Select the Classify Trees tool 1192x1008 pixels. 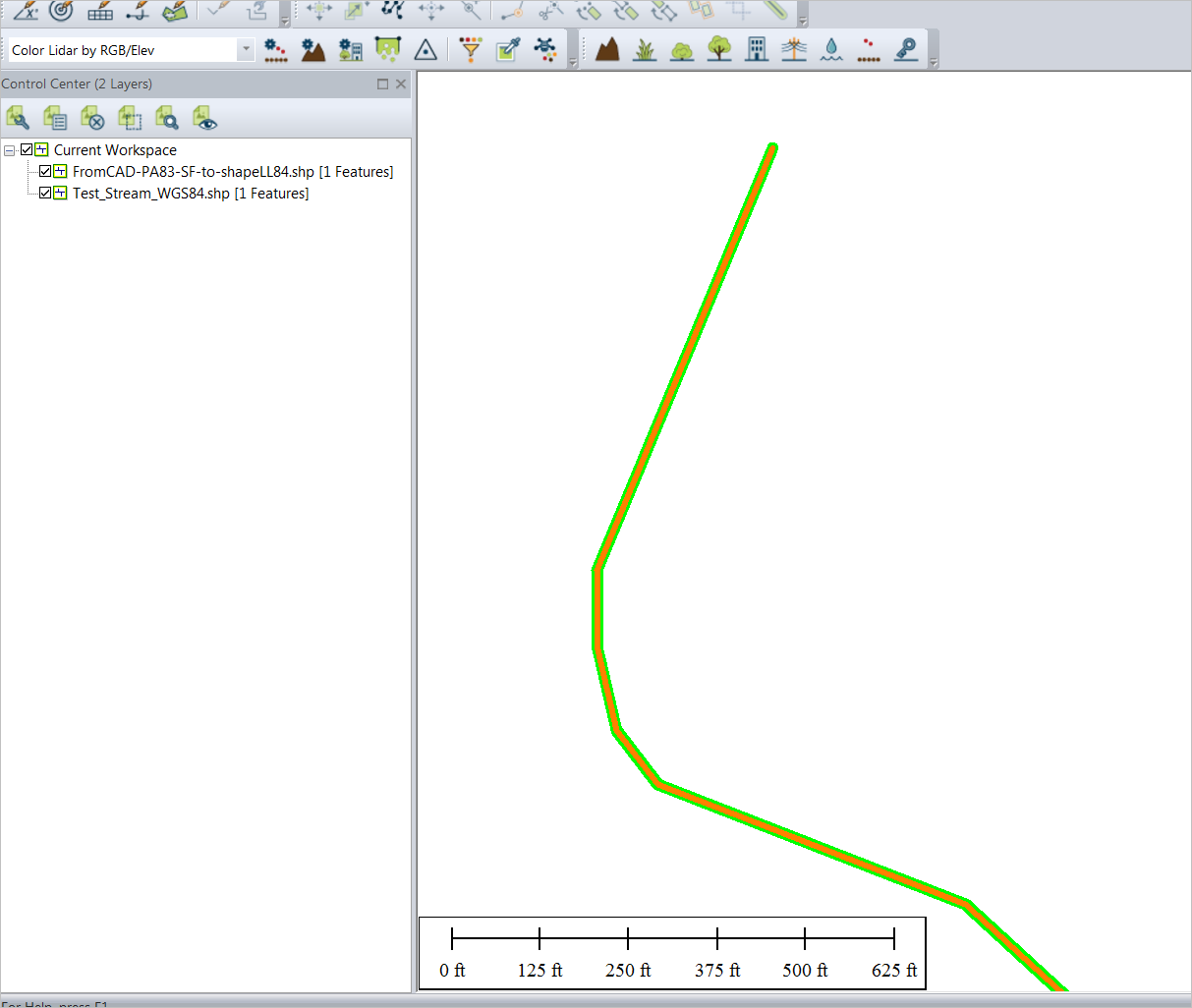coord(719,47)
